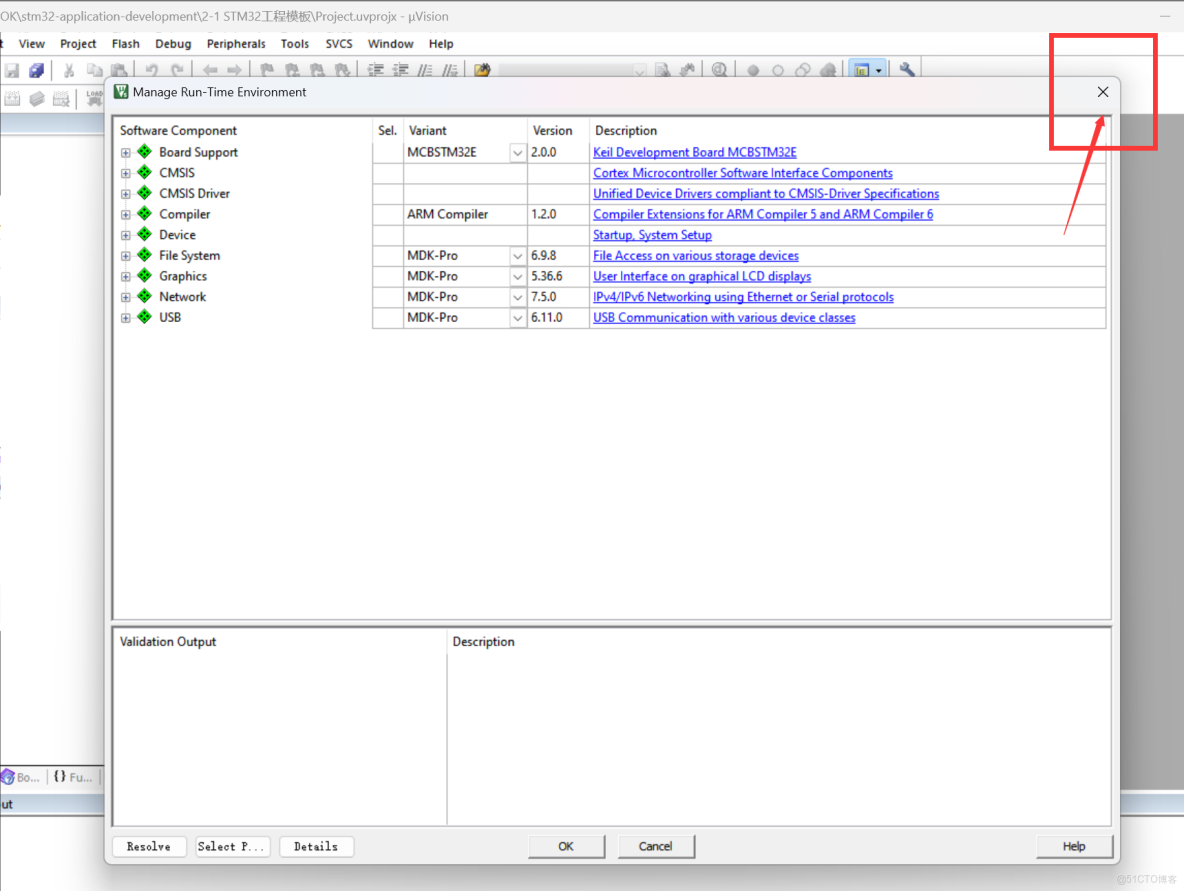Viewport: 1184px width, 891px height.
Task: Click OK to confirm run-time environment
Action: (566, 846)
